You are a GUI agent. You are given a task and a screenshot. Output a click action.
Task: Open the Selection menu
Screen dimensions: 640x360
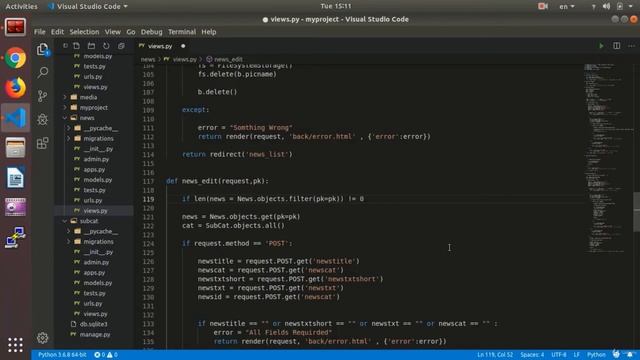(84, 32)
